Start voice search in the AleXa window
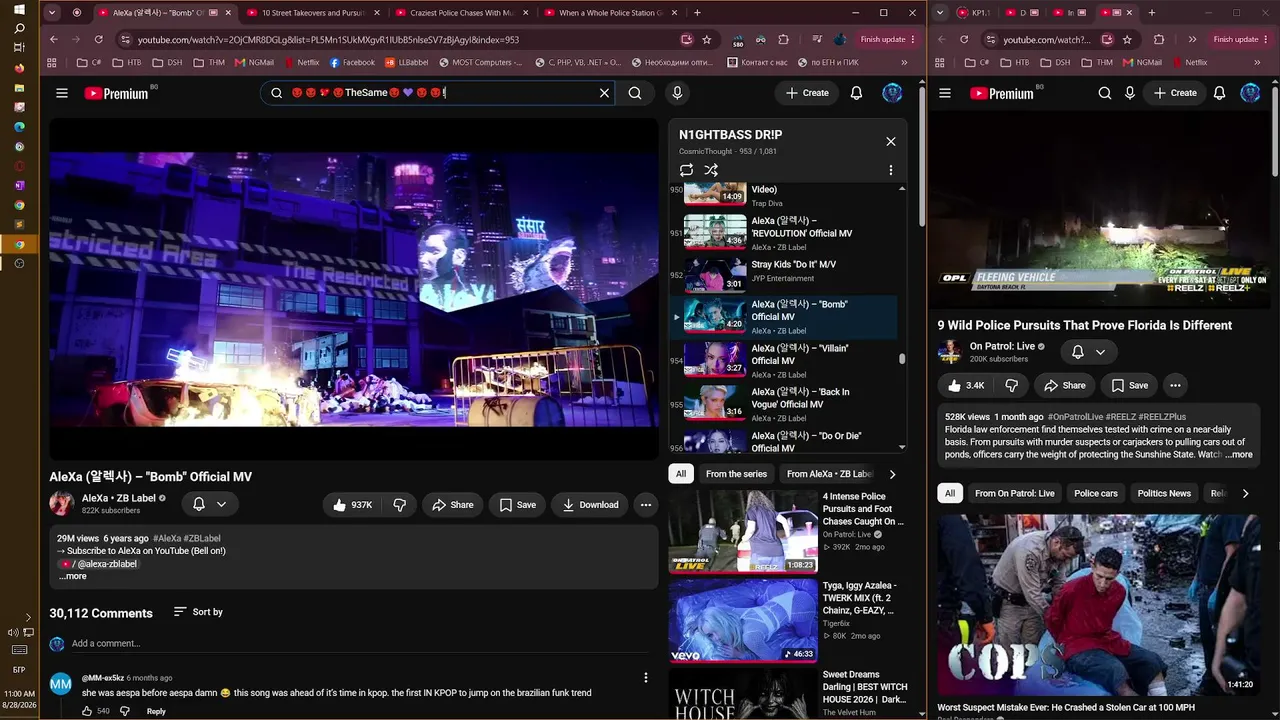1280x720 pixels. pyautogui.click(x=677, y=93)
